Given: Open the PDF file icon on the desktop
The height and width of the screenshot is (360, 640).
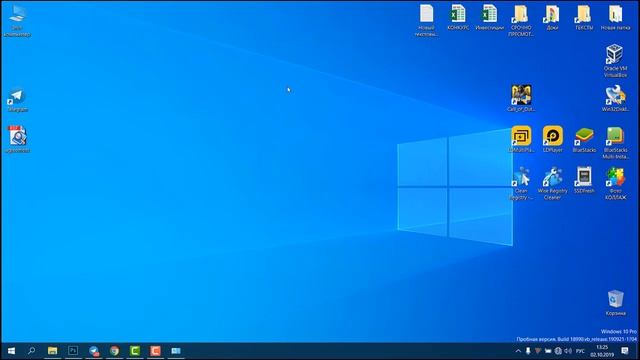Looking at the screenshot, I should coord(17,139).
